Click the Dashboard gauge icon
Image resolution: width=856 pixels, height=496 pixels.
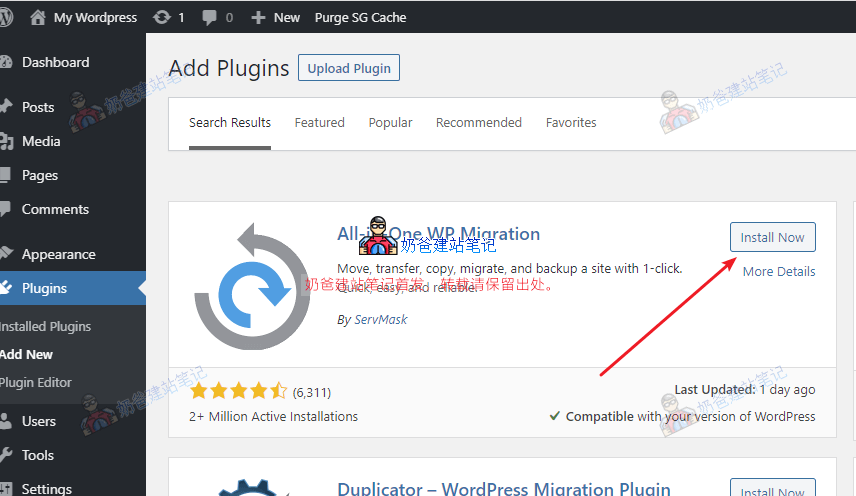(5, 62)
